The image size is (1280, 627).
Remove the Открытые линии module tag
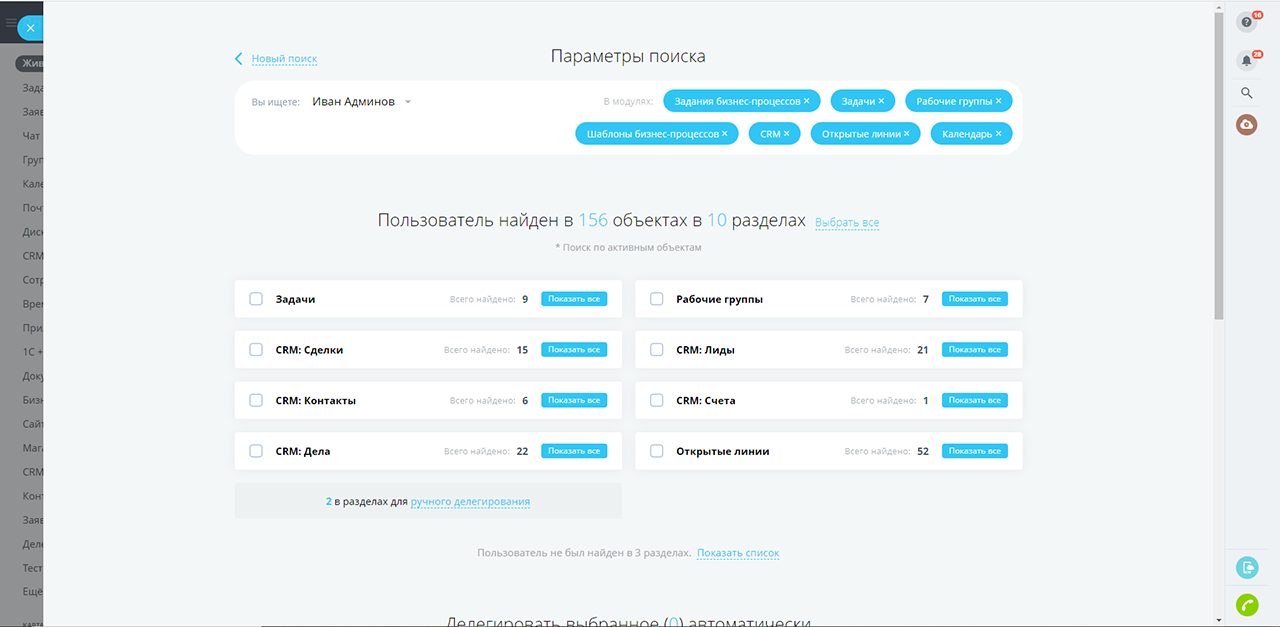[907, 133]
